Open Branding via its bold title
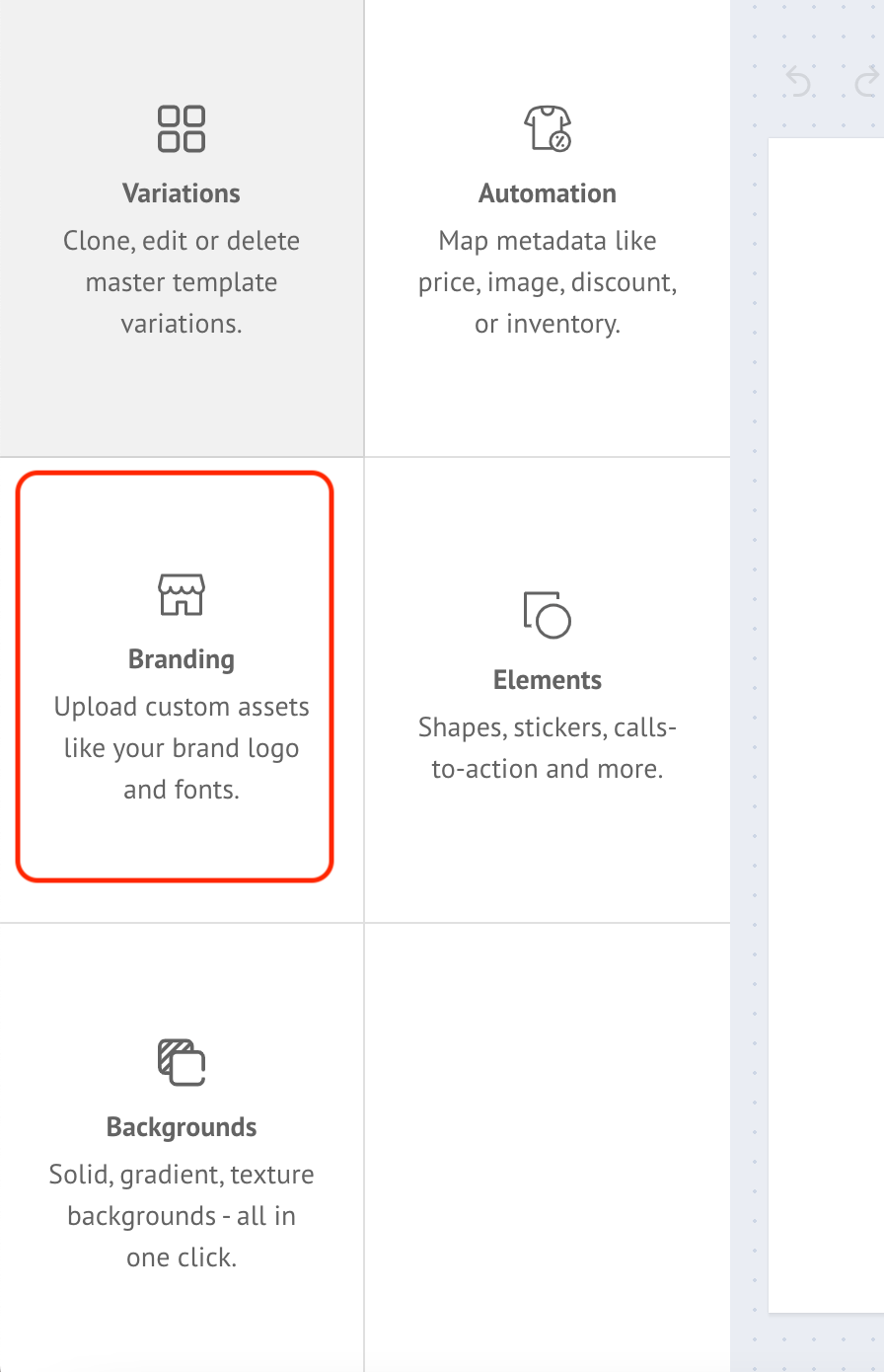Image resolution: width=884 pixels, height=1372 pixels. point(182,659)
